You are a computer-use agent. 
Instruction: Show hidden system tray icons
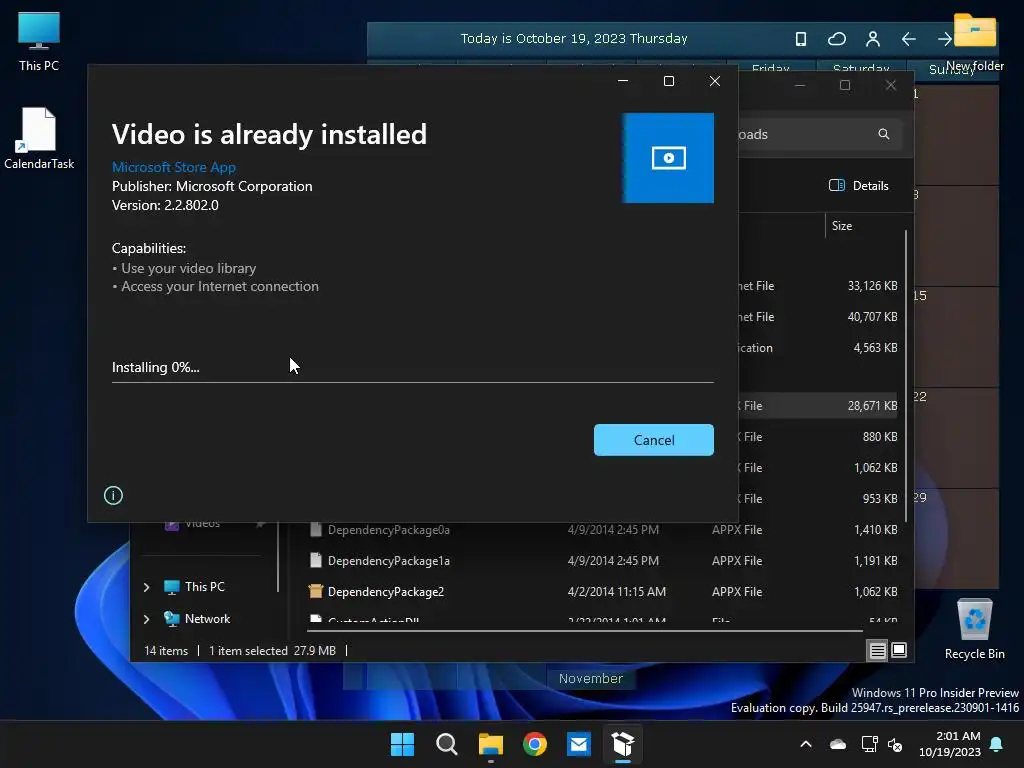click(806, 744)
